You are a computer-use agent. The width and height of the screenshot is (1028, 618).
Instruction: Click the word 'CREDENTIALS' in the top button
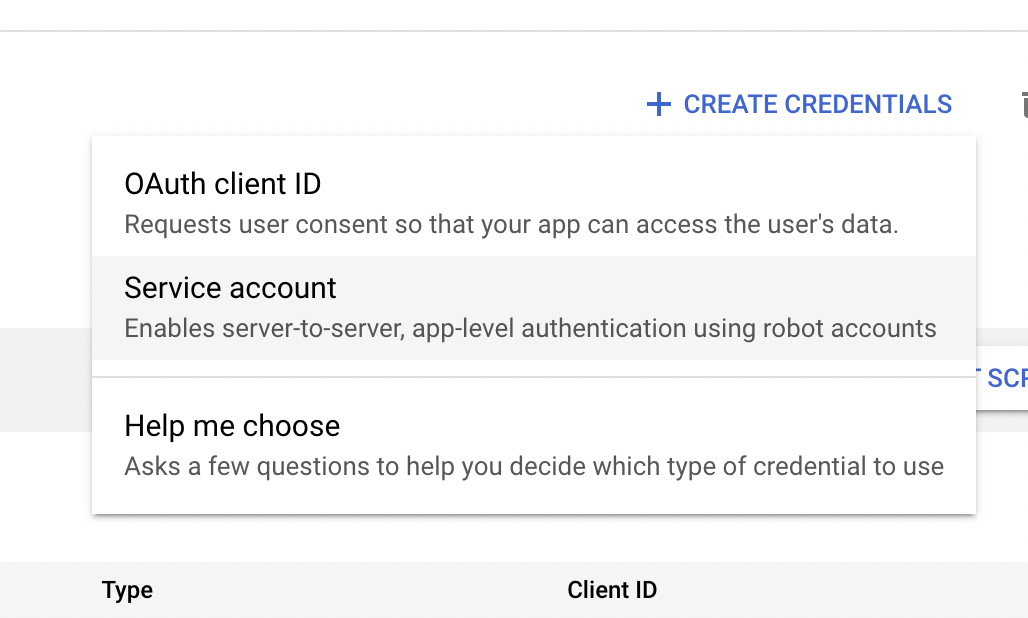point(868,104)
